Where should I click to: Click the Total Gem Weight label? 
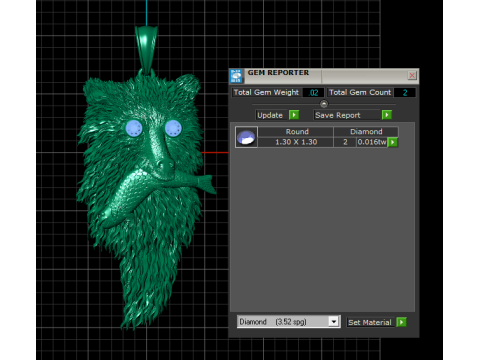coord(266,92)
